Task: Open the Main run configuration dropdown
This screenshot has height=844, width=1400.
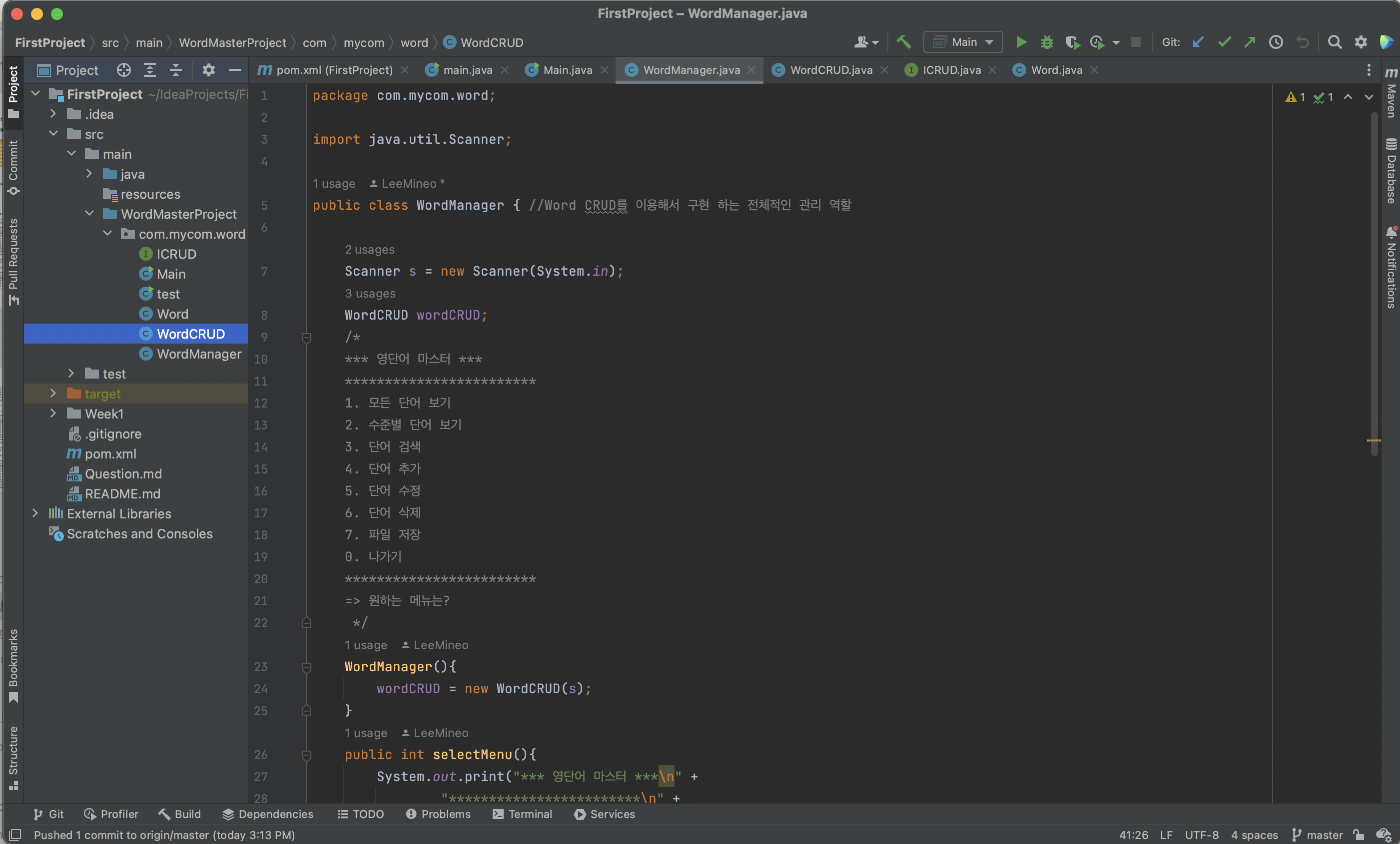Action: point(963,42)
